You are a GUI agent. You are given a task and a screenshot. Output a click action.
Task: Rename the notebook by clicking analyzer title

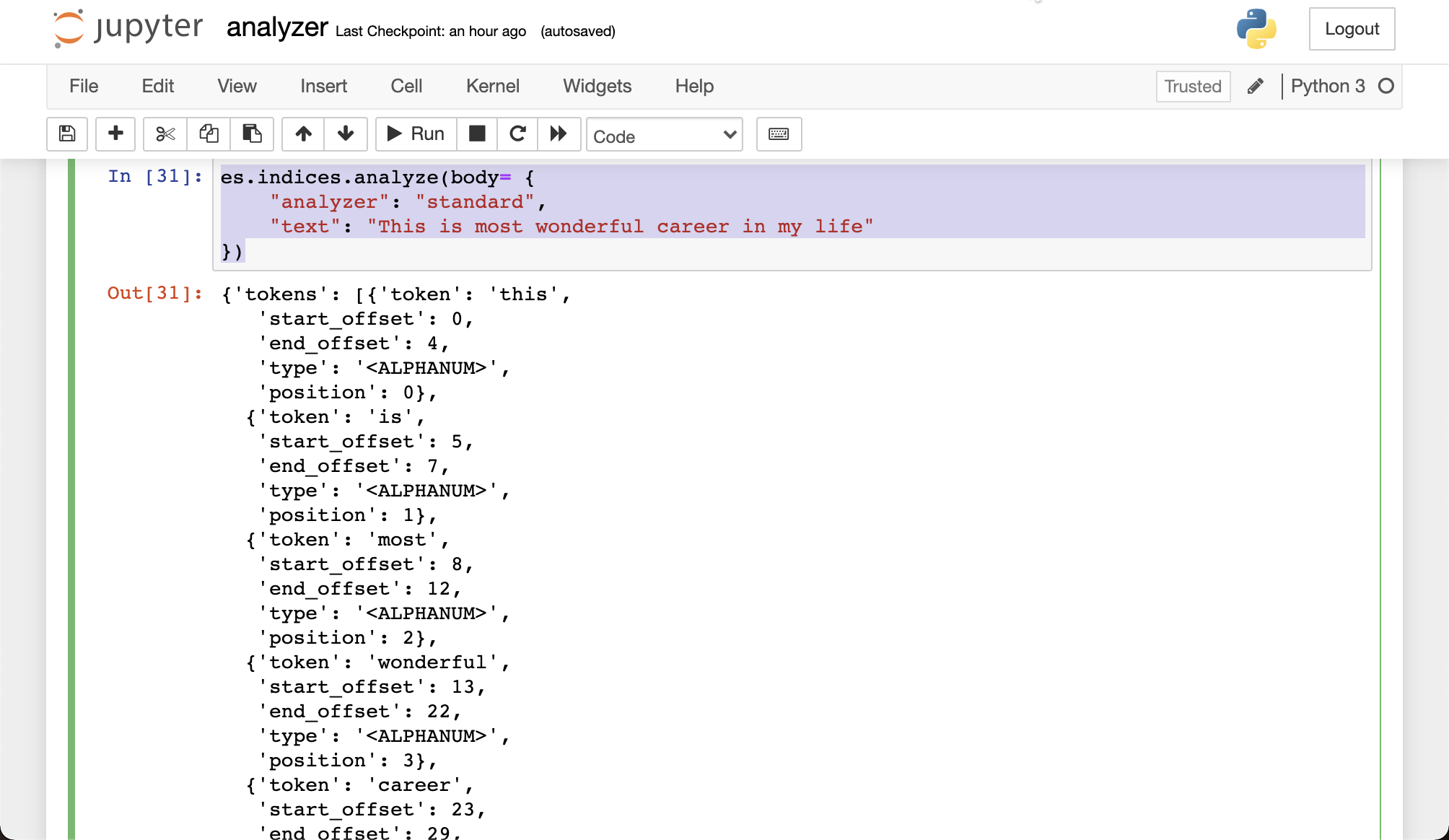276,29
